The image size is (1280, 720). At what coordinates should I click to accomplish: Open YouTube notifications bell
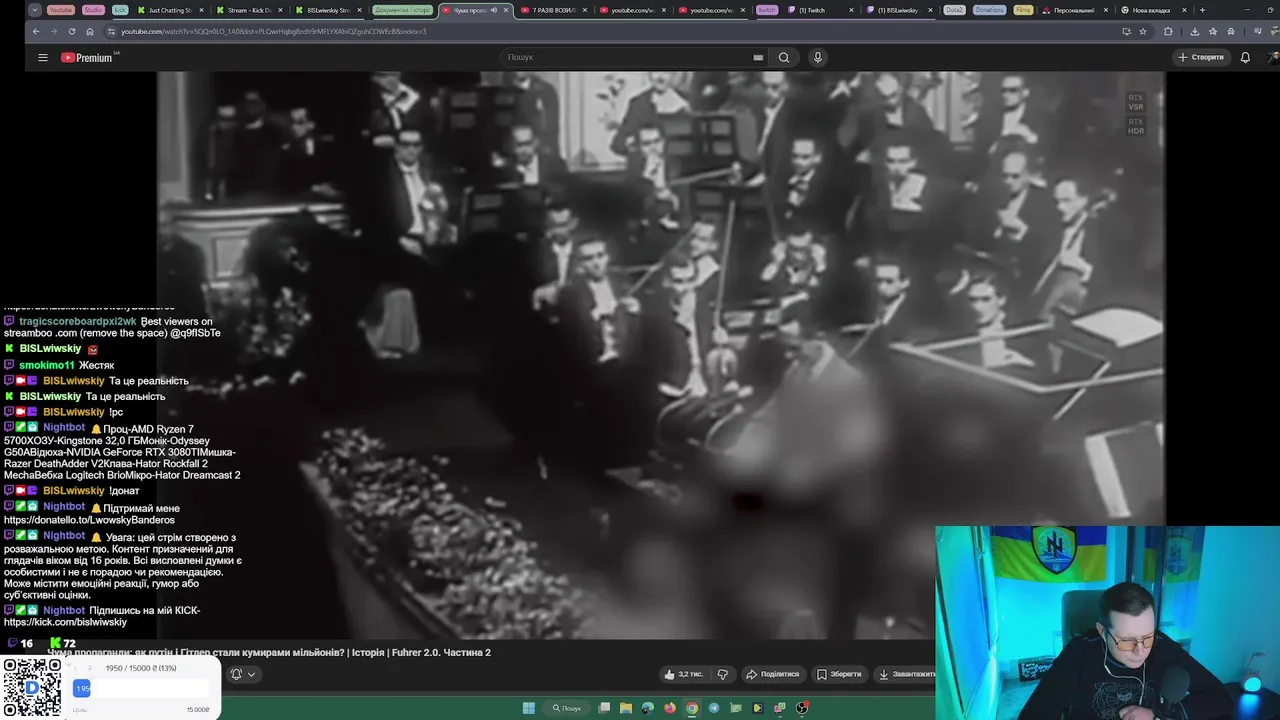click(x=1245, y=57)
